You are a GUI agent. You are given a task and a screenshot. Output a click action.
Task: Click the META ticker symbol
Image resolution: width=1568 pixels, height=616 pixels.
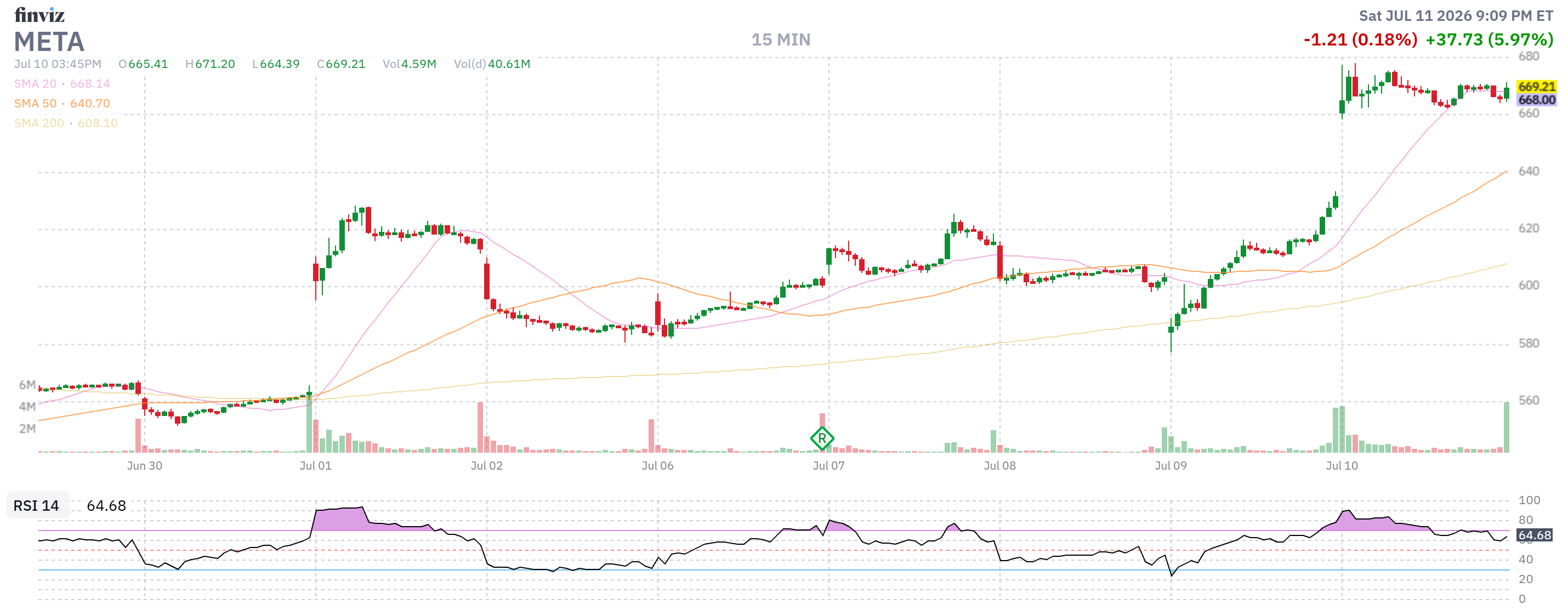click(x=49, y=42)
